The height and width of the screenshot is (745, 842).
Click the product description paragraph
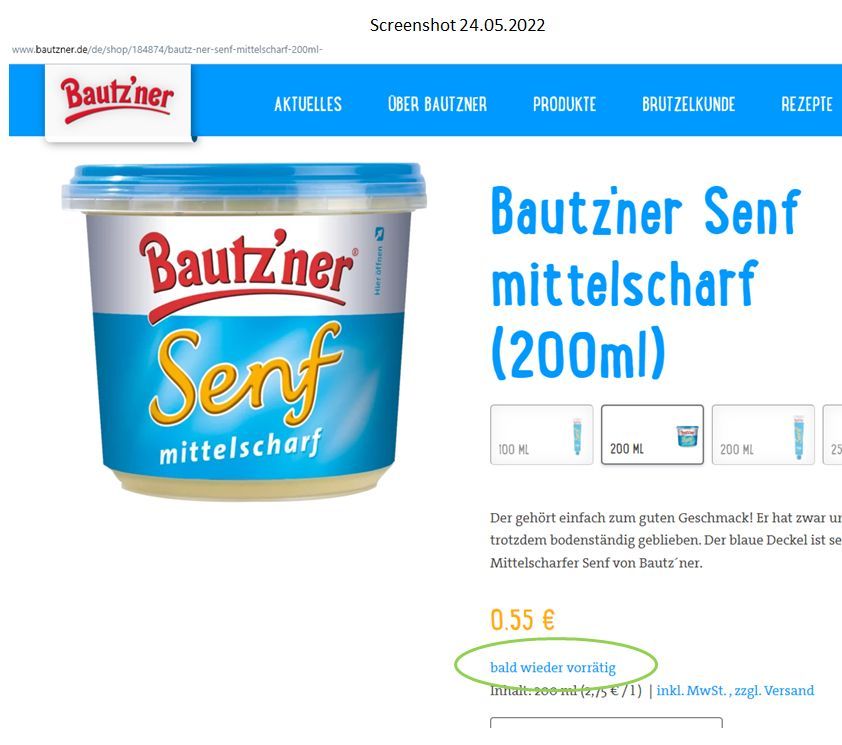coord(666,540)
